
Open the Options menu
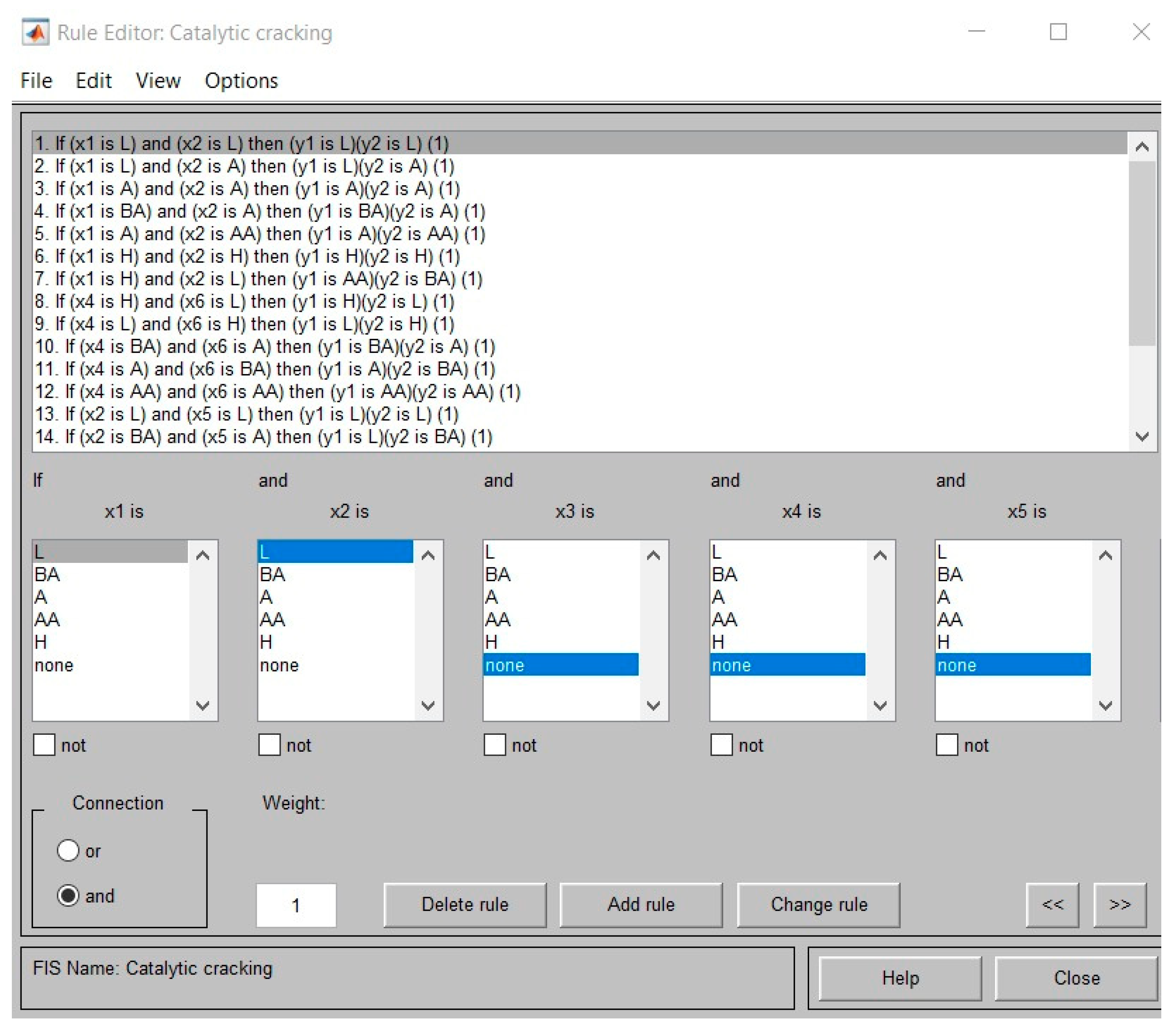241,80
